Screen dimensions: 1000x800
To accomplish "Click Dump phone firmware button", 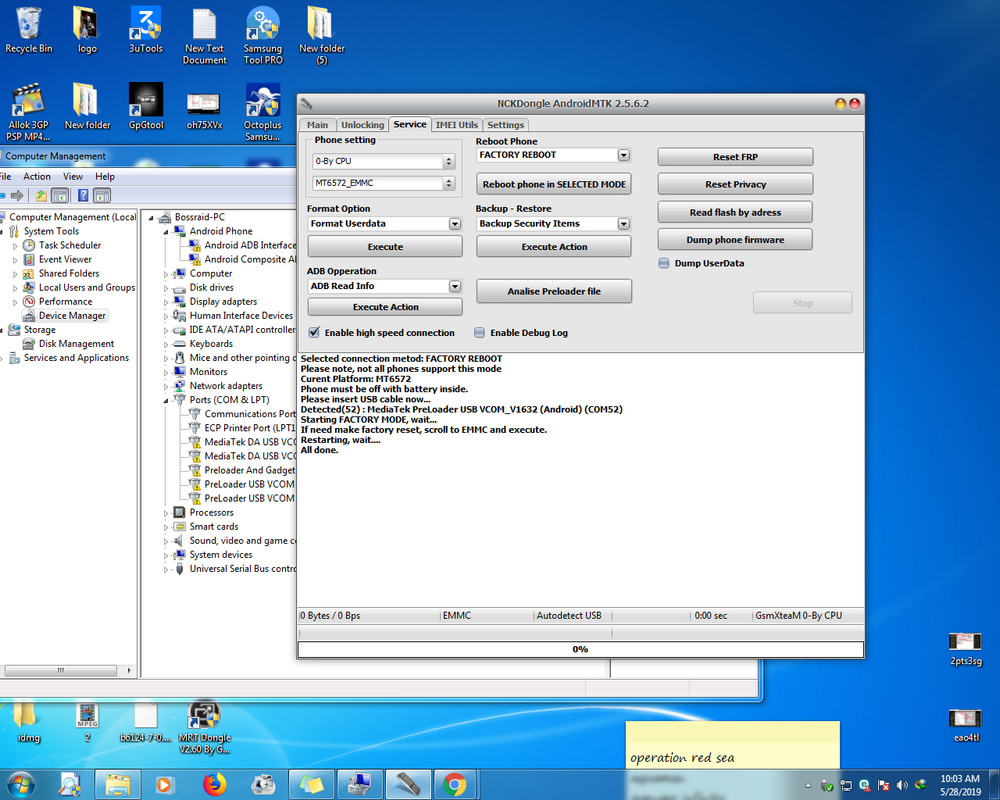I will pos(735,240).
